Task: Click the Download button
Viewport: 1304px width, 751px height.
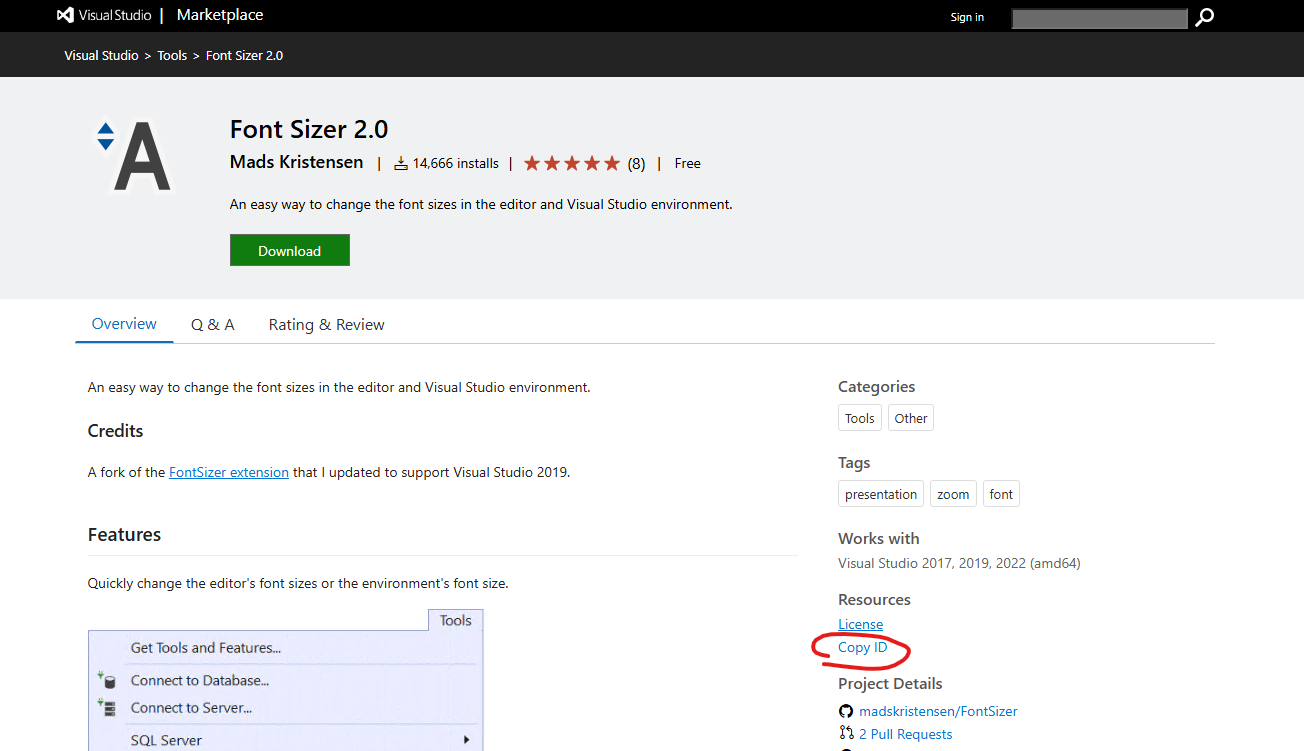Action: tap(290, 250)
